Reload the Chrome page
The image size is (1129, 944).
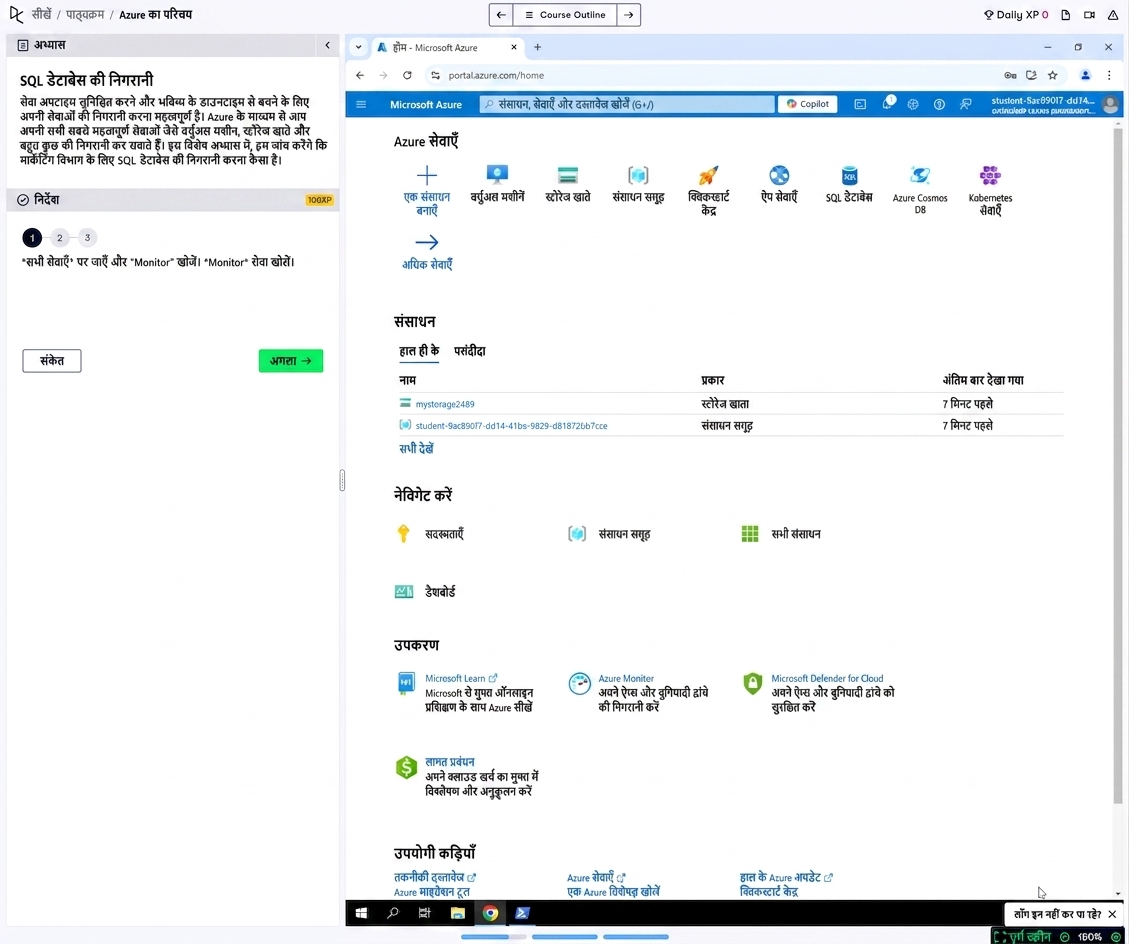tap(408, 75)
